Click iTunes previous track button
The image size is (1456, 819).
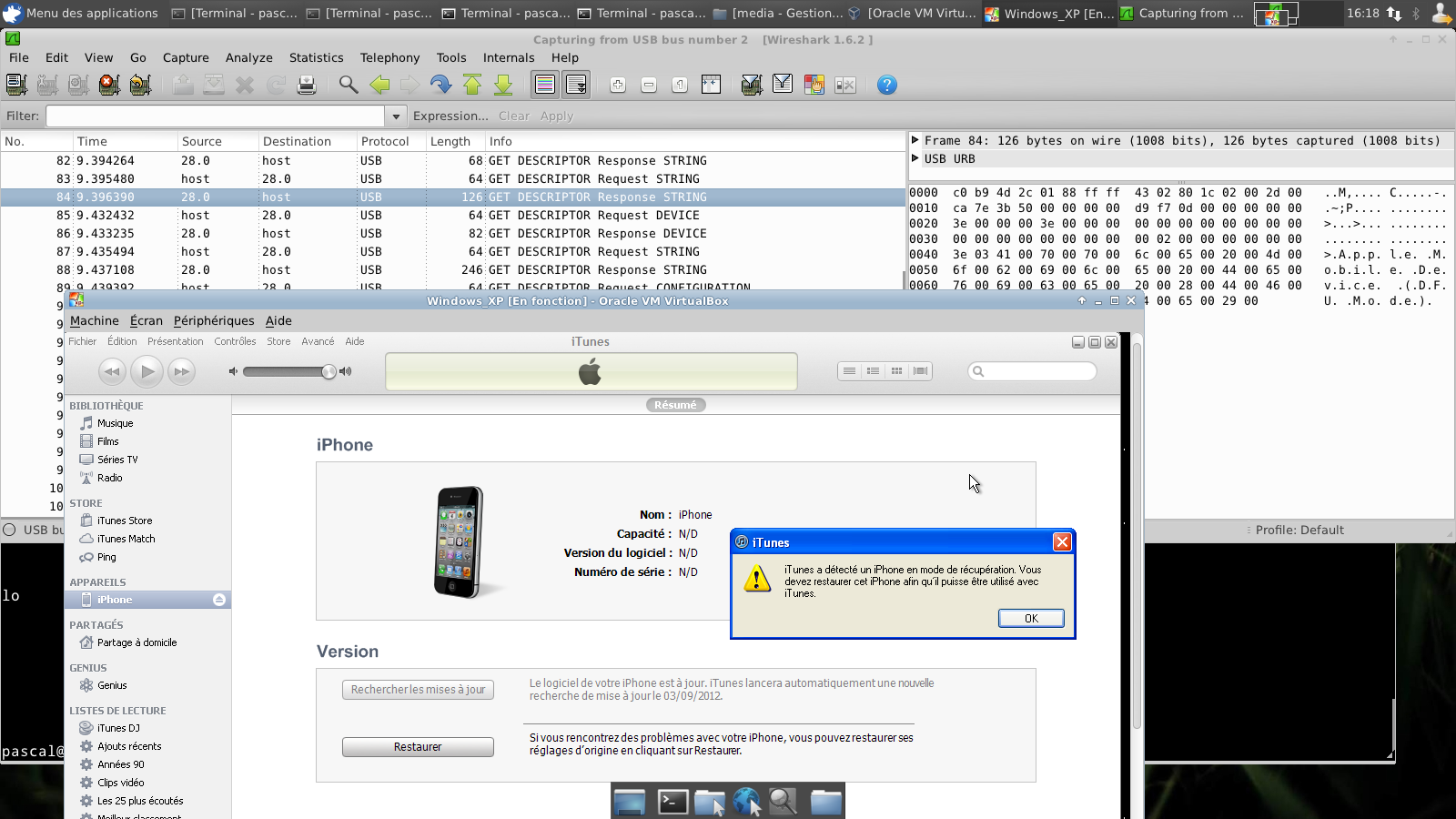click(111, 371)
